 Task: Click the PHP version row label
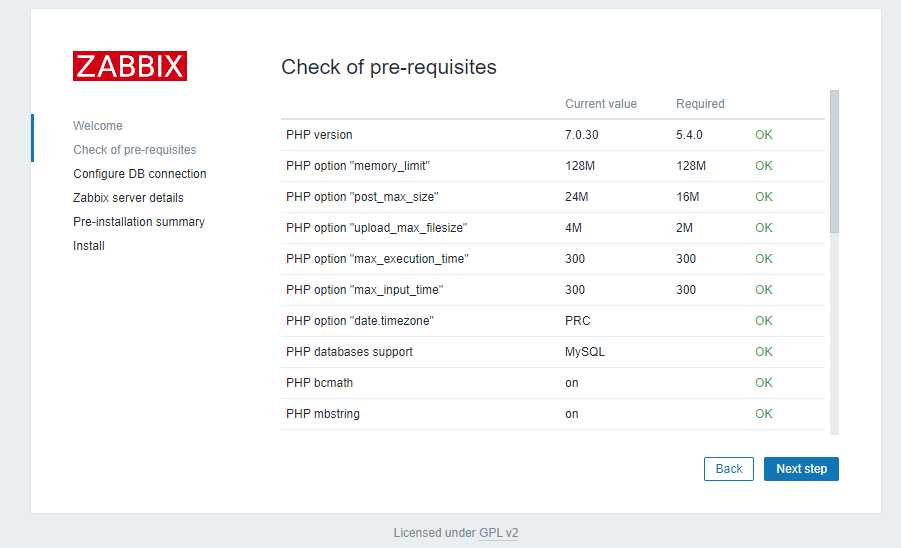tap(319, 135)
